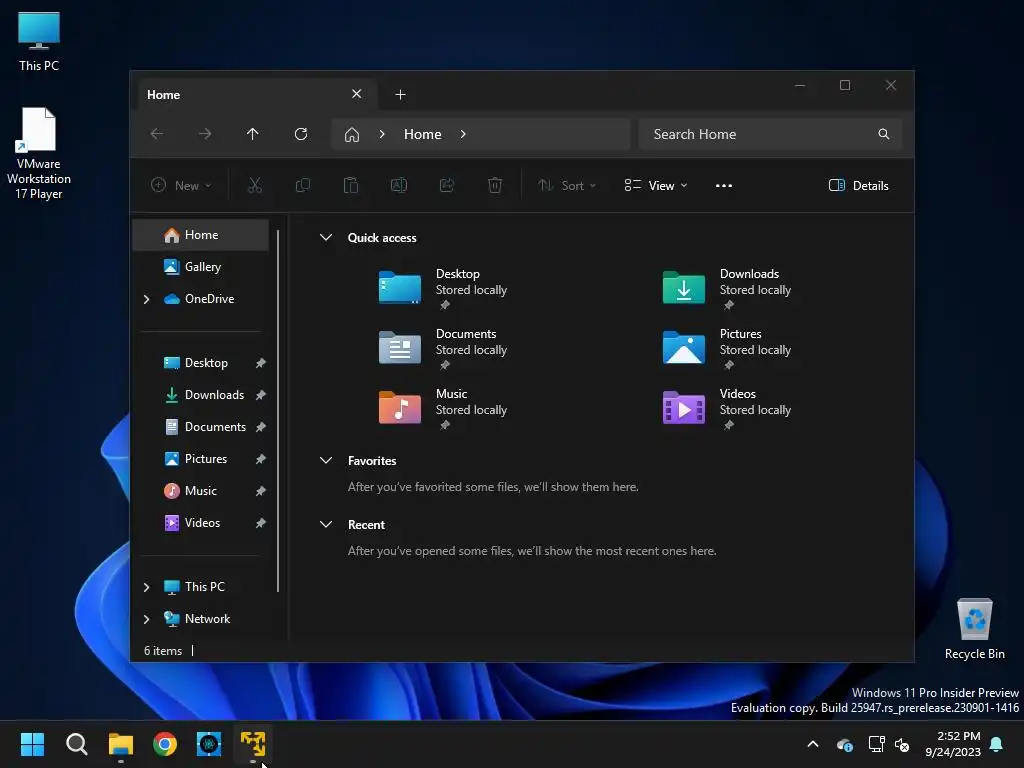Expand OneDrive in navigation pane
Image resolution: width=1024 pixels, height=768 pixels.
tap(146, 299)
